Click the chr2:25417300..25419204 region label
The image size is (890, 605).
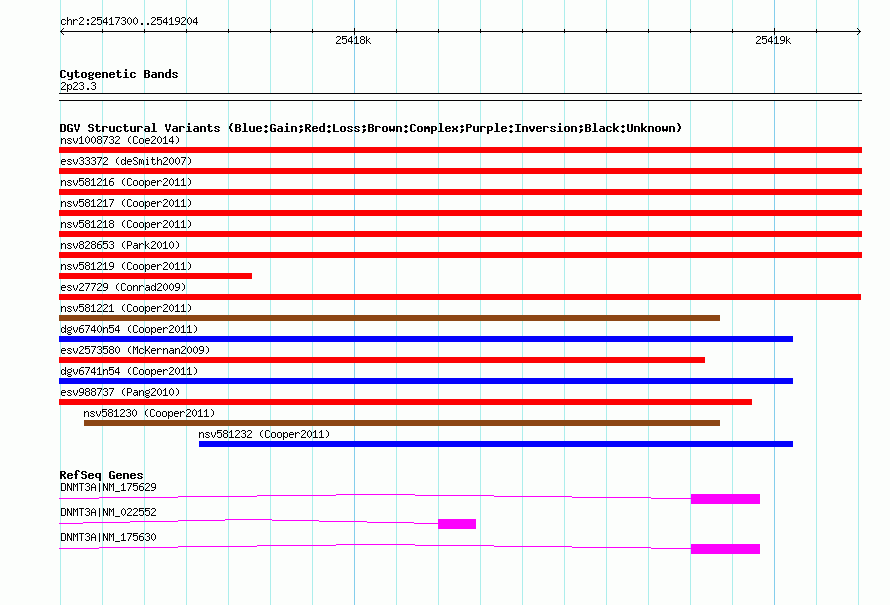click(x=129, y=21)
